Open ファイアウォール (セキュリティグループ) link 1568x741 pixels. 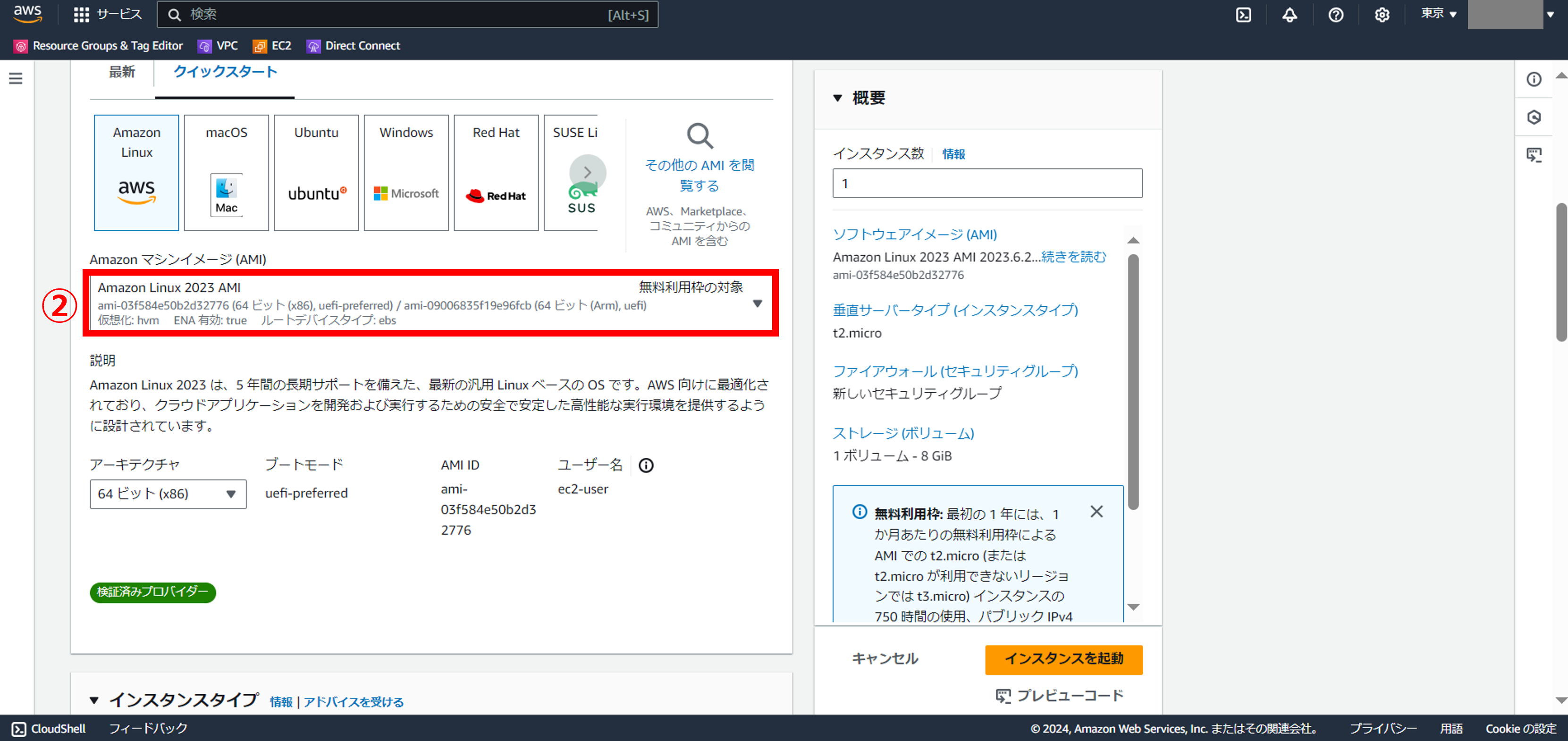[956, 371]
